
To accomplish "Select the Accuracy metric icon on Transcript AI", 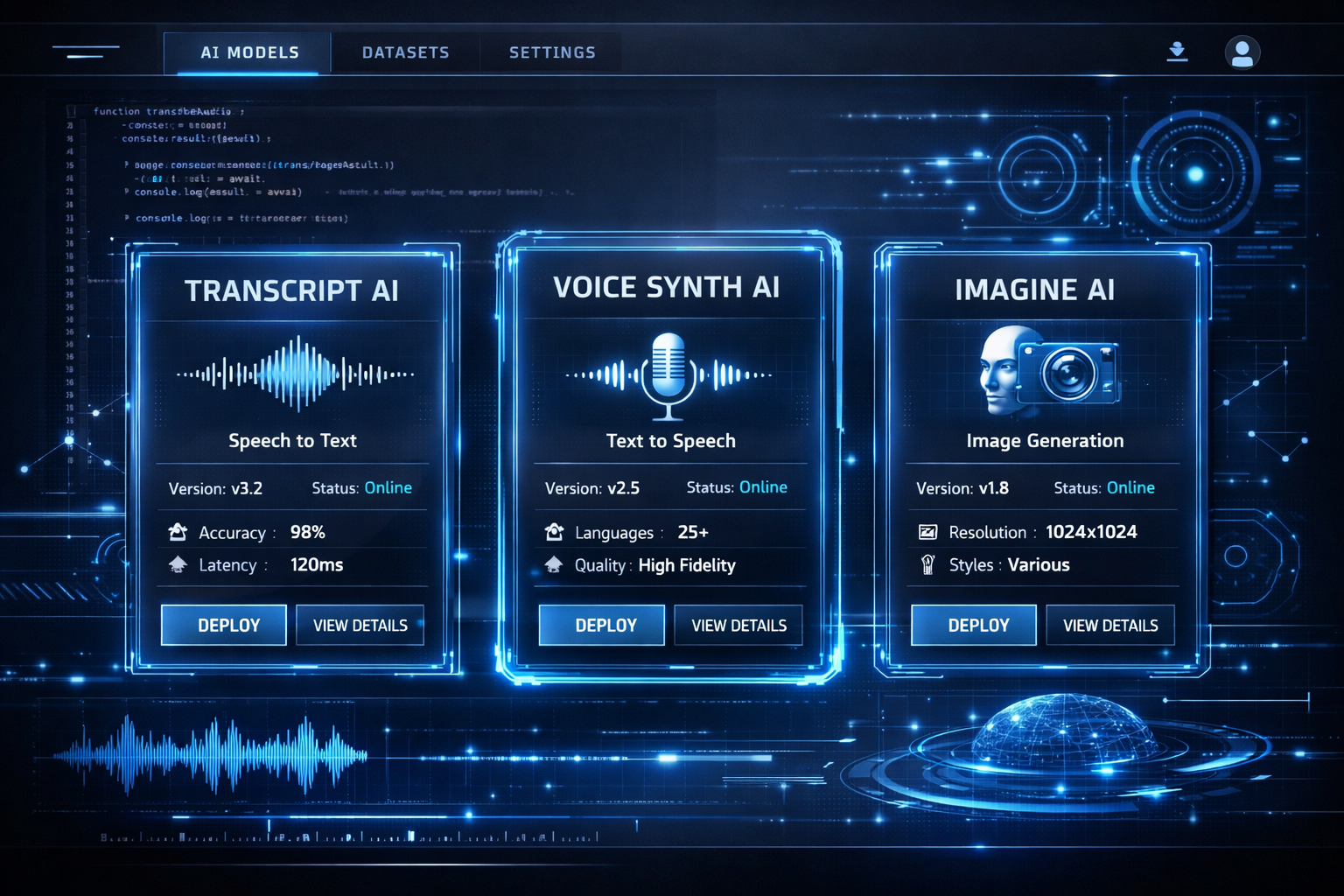I will [177, 531].
